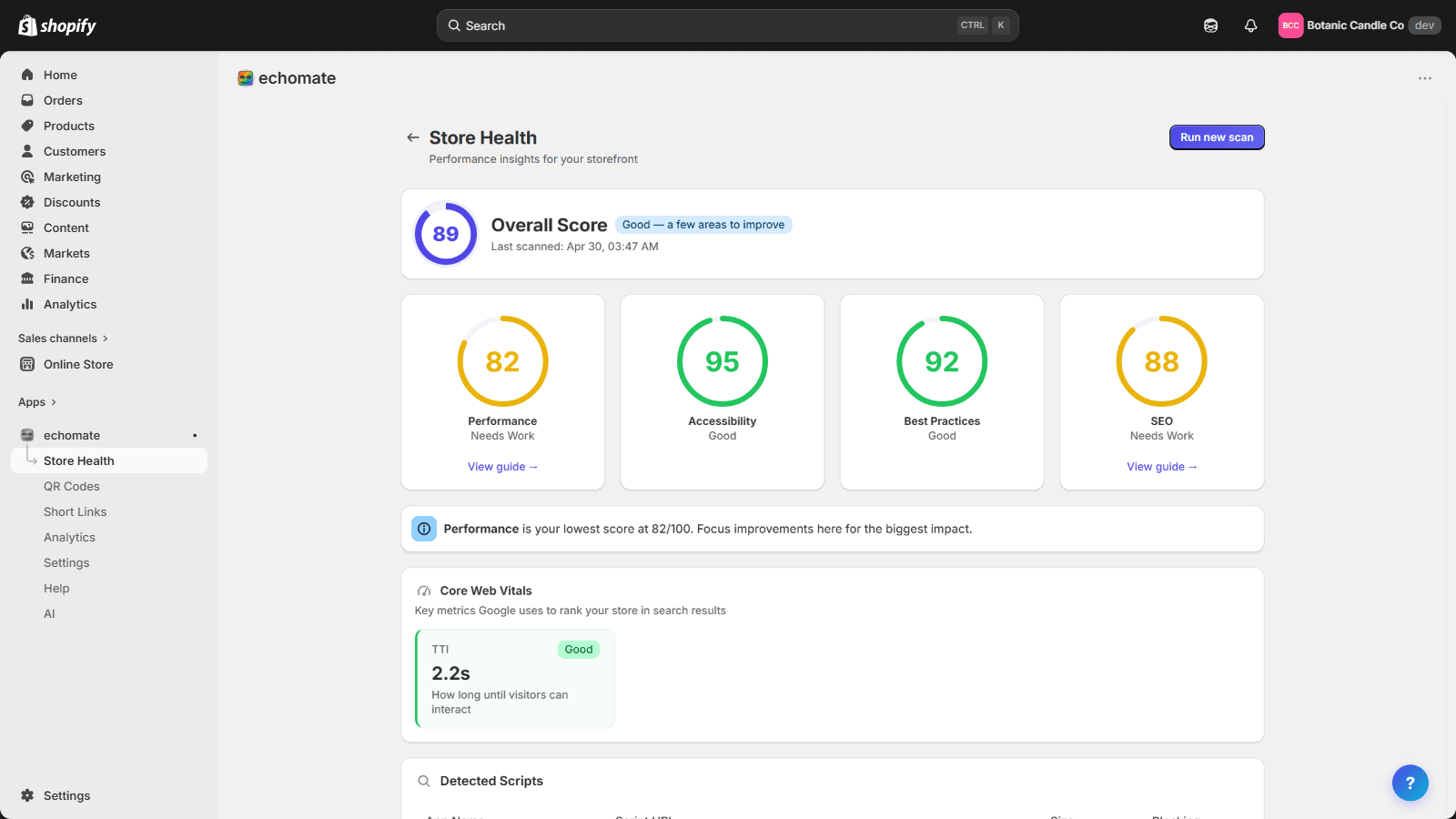This screenshot has height=819, width=1456.
Task: Click the Accessibility 95 score ring
Action: [x=723, y=361]
